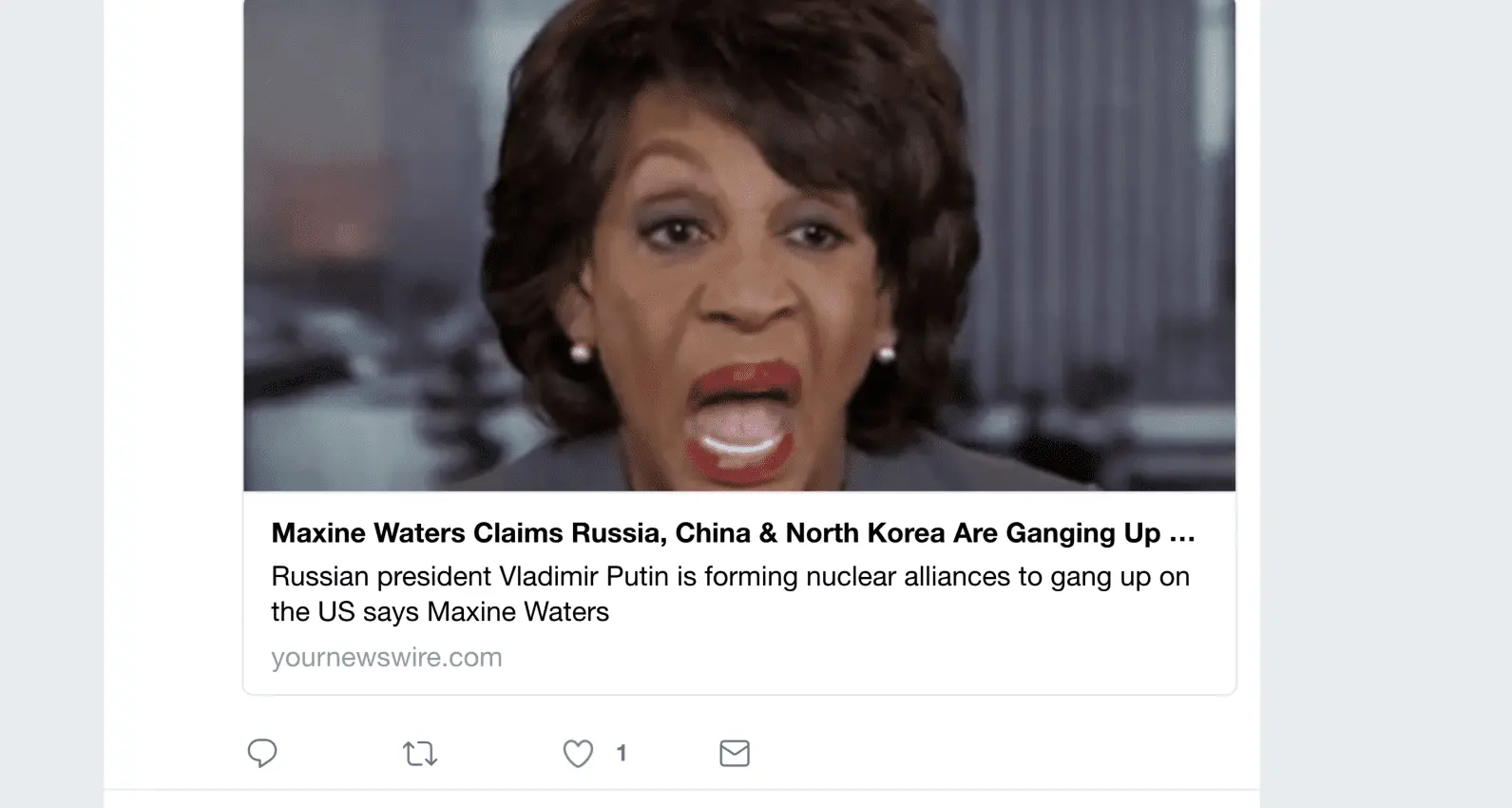Click the yournewswire.com domain link
The image size is (1512, 808).
(387, 657)
